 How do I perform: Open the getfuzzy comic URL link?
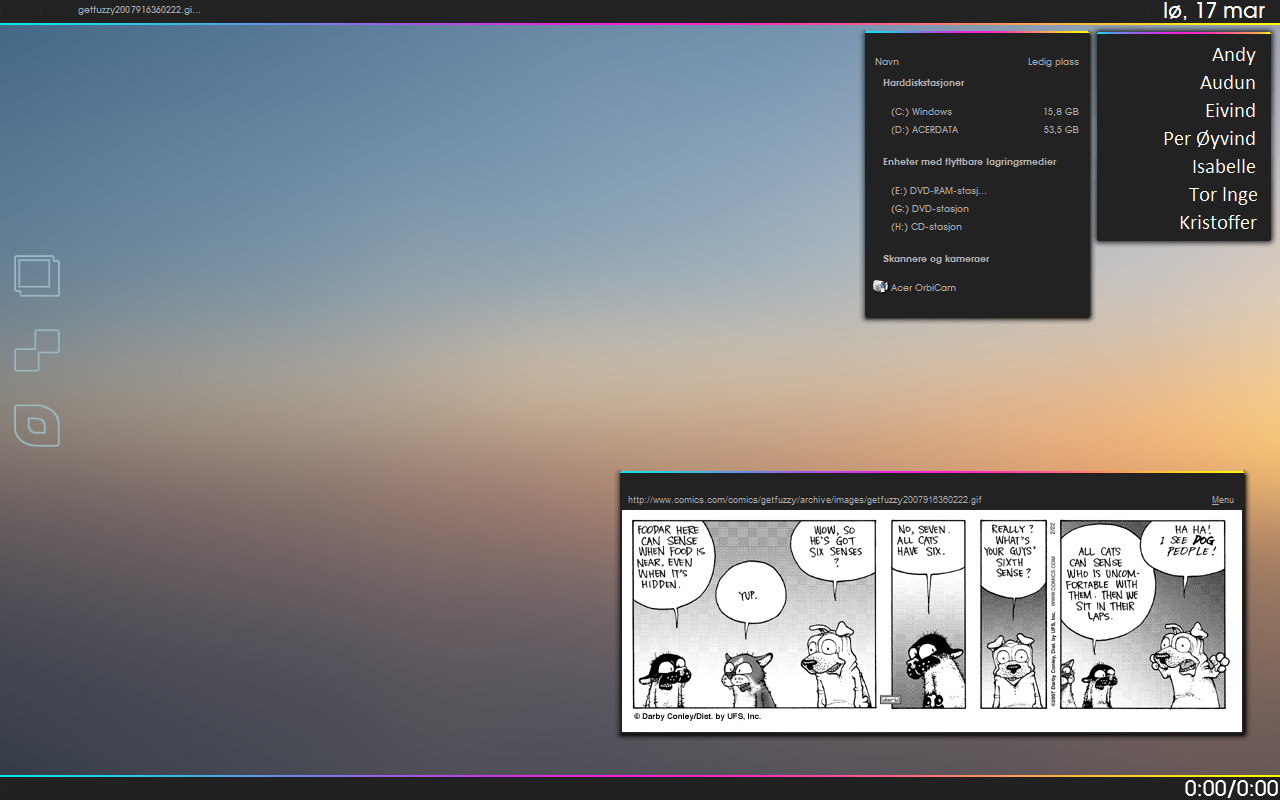[x=804, y=500]
